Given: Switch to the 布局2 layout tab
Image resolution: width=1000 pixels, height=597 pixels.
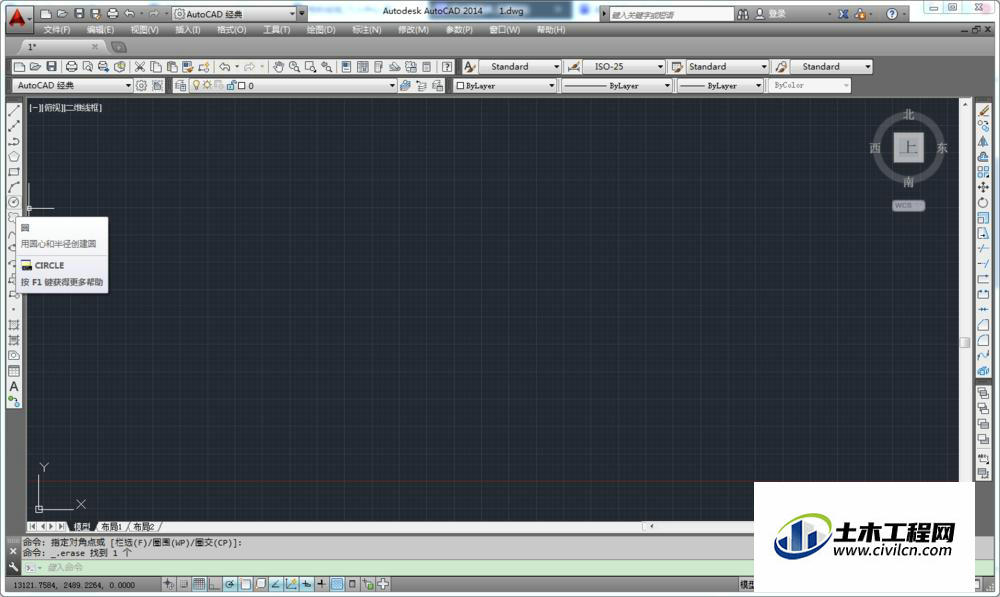Looking at the screenshot, I should coord(144,527).
